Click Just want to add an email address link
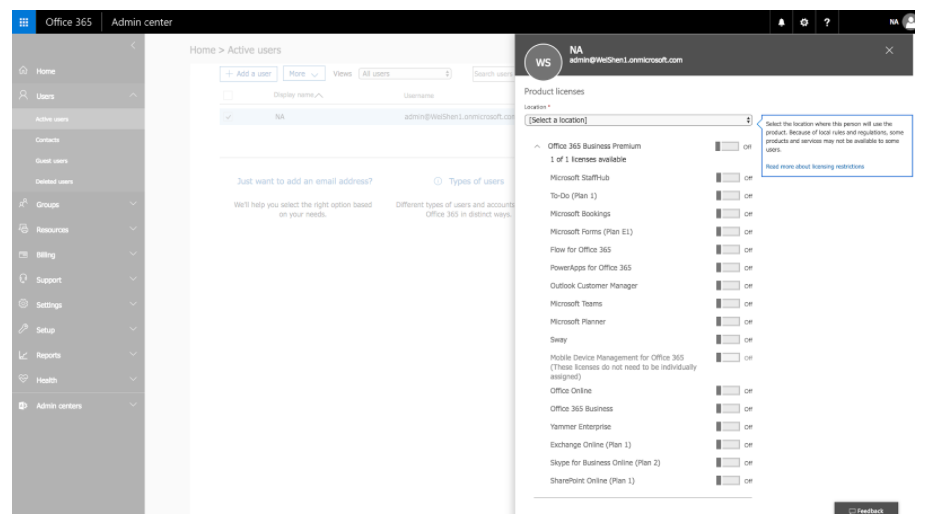The image size is (929, 529). tap(305, 181)
